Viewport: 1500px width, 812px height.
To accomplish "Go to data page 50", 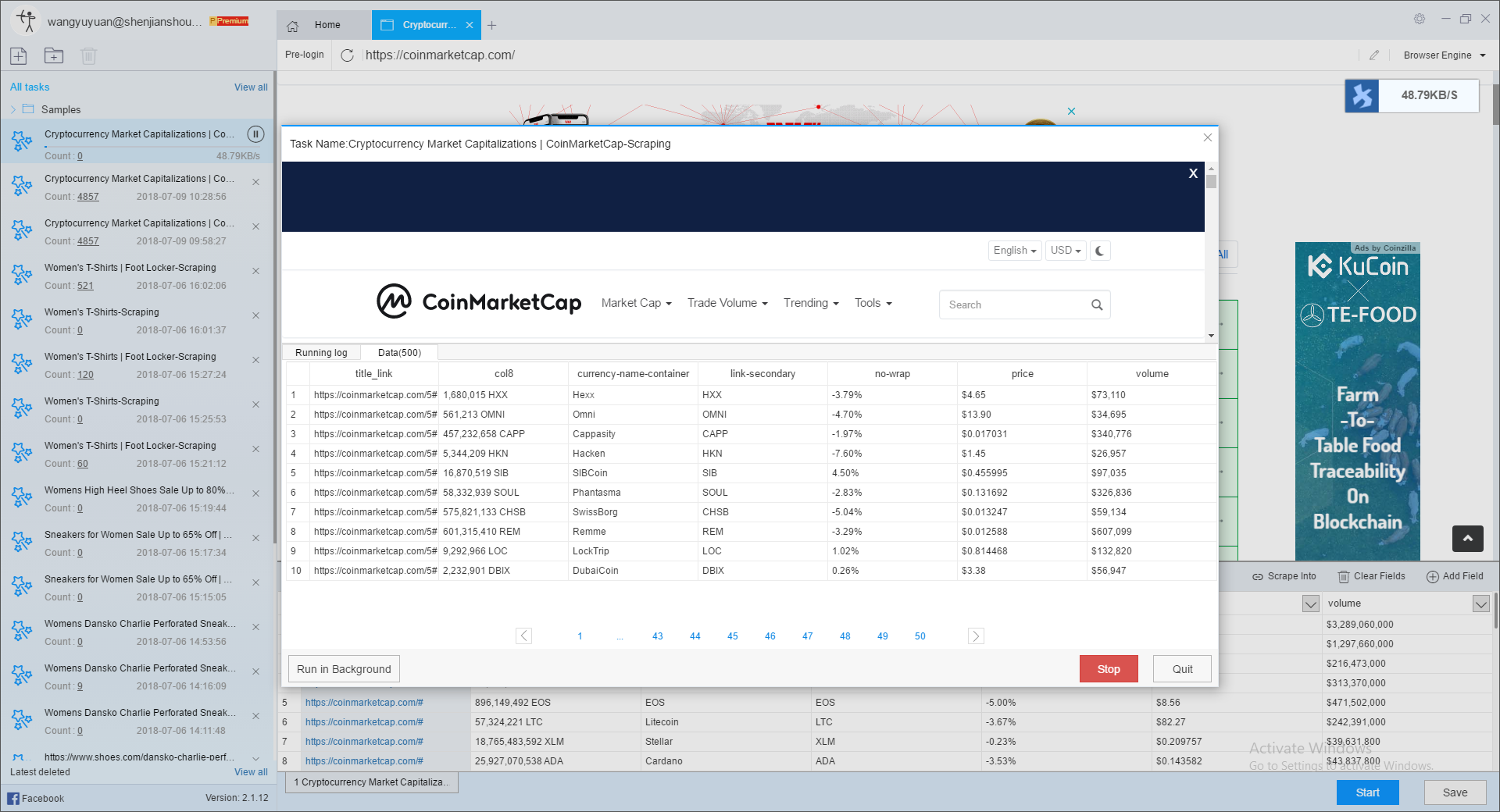I will click(920, 636).
